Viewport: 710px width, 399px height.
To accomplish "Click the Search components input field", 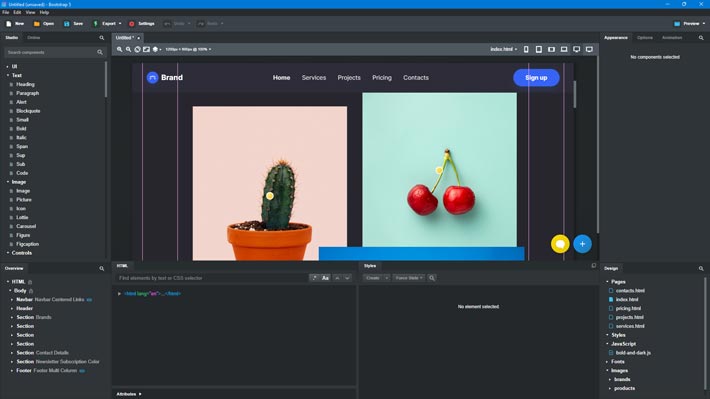I will 54,53.
